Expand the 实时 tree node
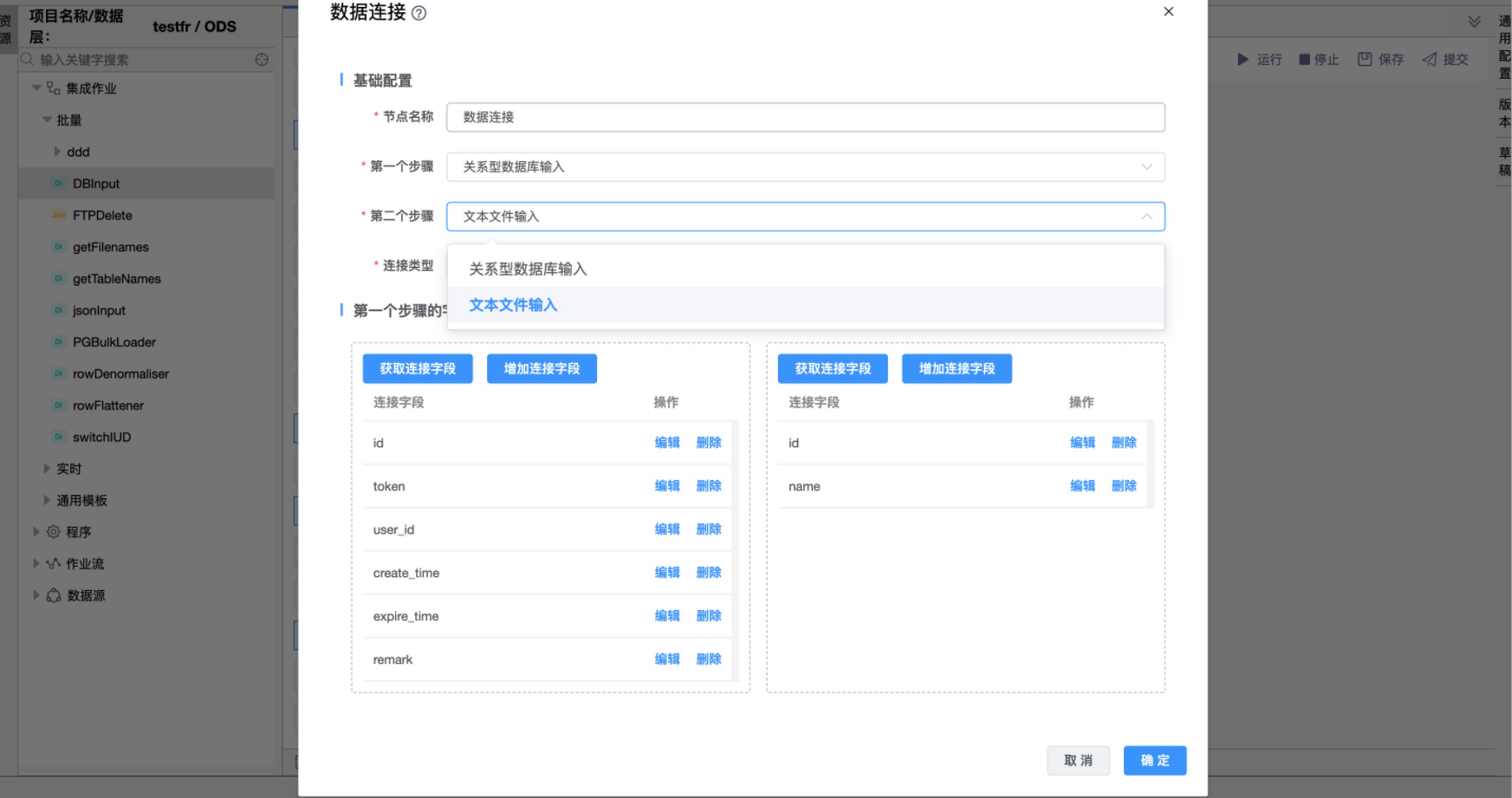 (x=47, y=469)
